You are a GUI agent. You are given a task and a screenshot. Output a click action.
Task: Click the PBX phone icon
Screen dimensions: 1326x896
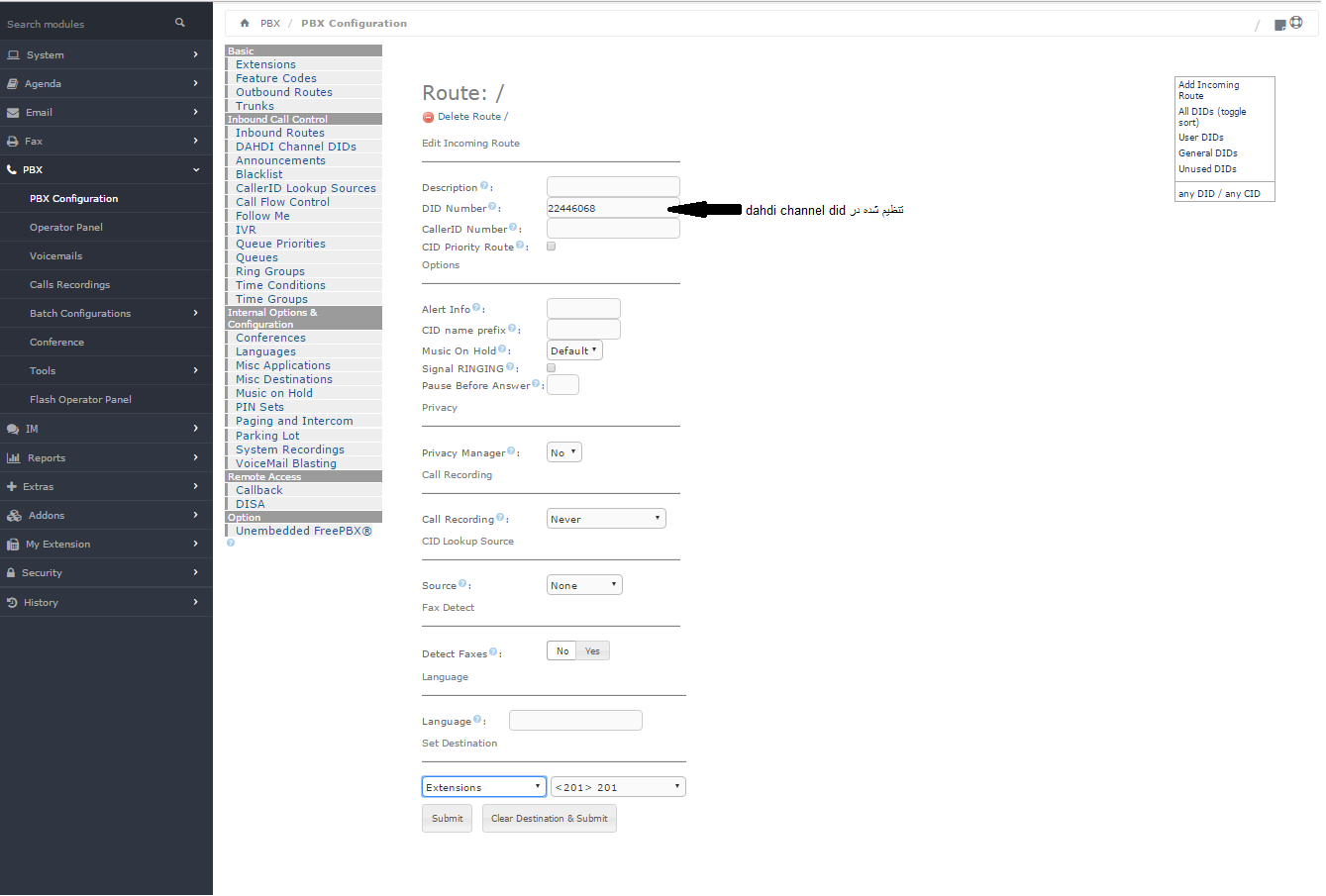12,169
